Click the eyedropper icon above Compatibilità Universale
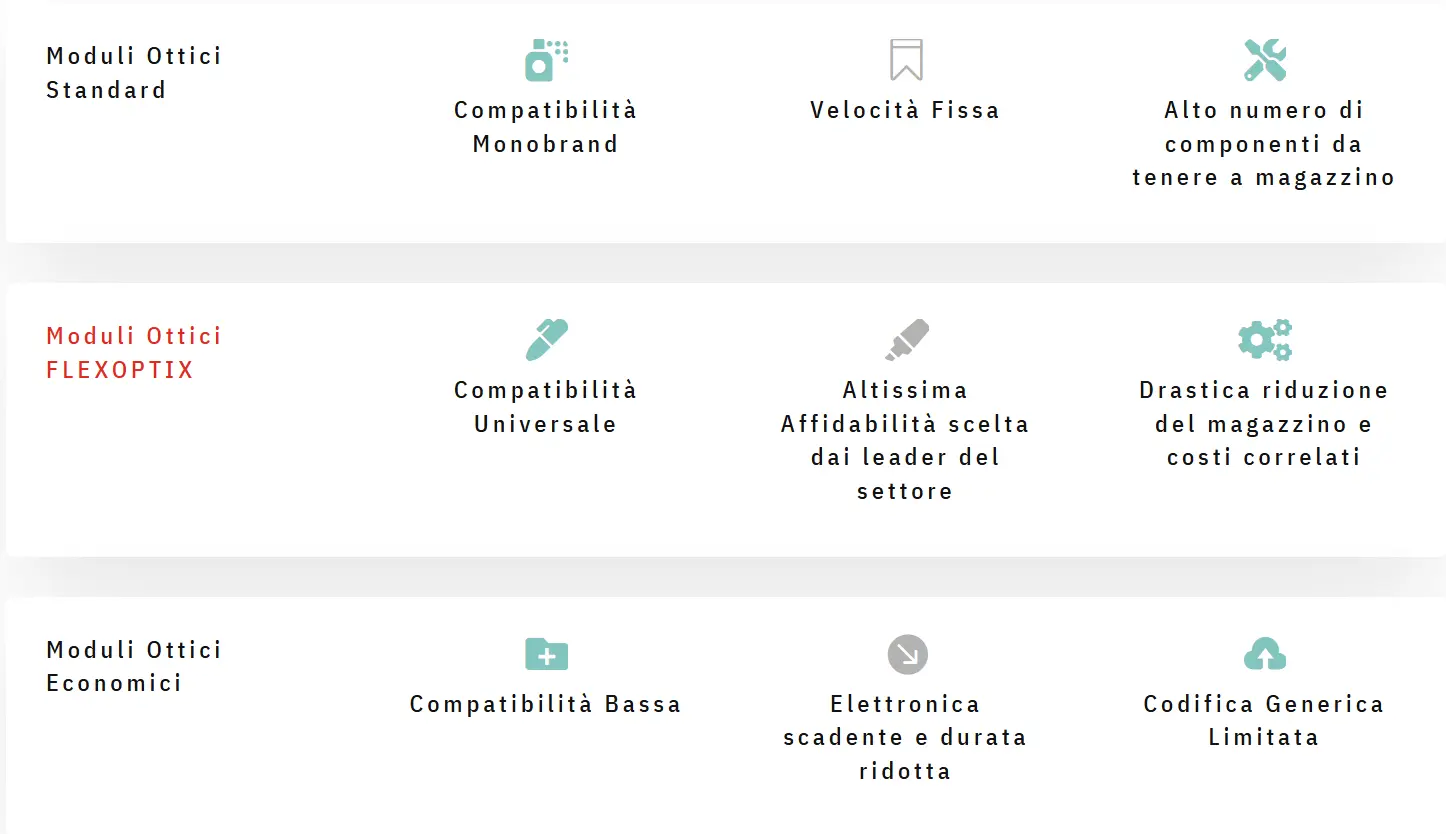This screenshot has width=1446, height=834. tap(546, 340)
